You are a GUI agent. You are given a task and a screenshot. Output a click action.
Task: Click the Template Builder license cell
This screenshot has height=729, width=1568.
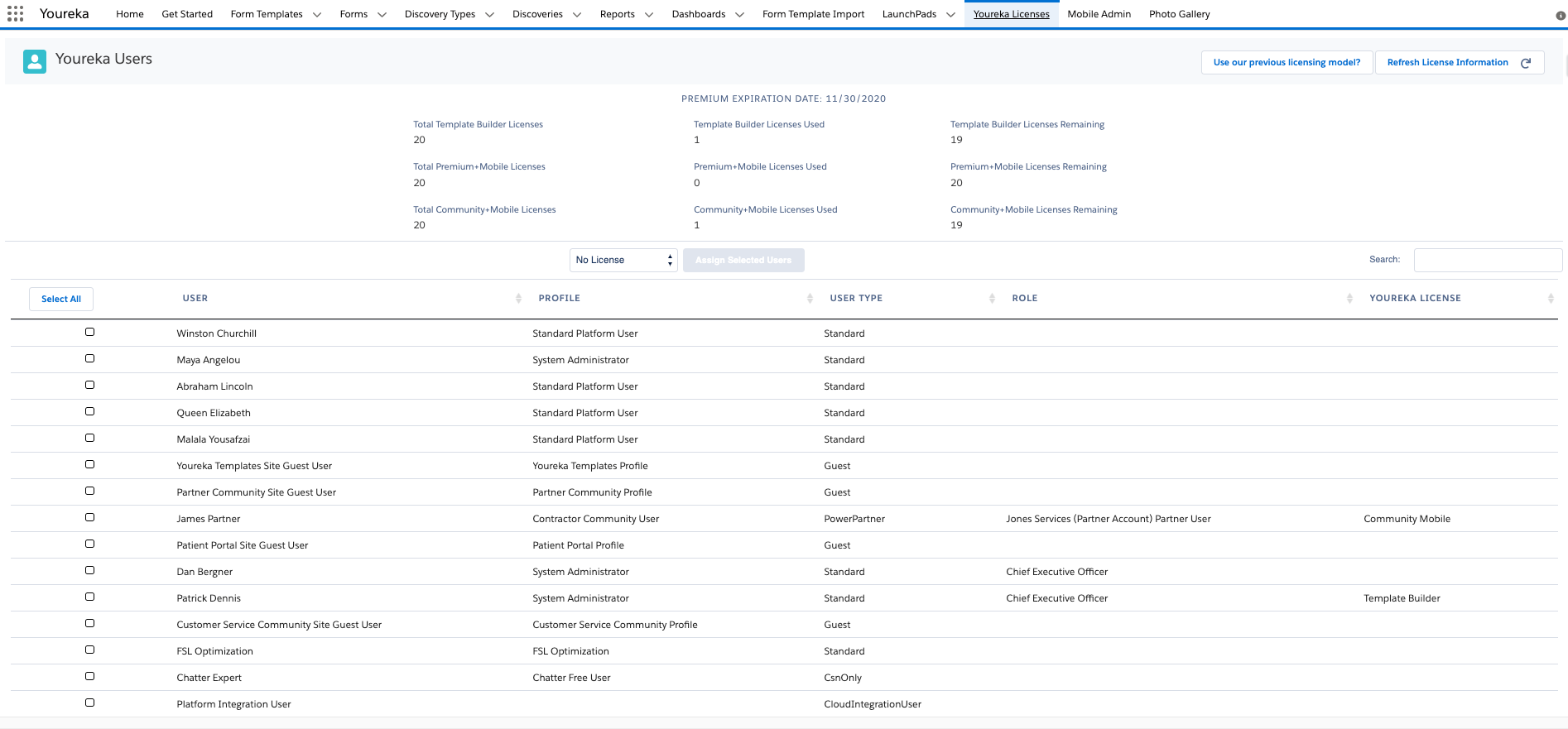point(1402,598)
